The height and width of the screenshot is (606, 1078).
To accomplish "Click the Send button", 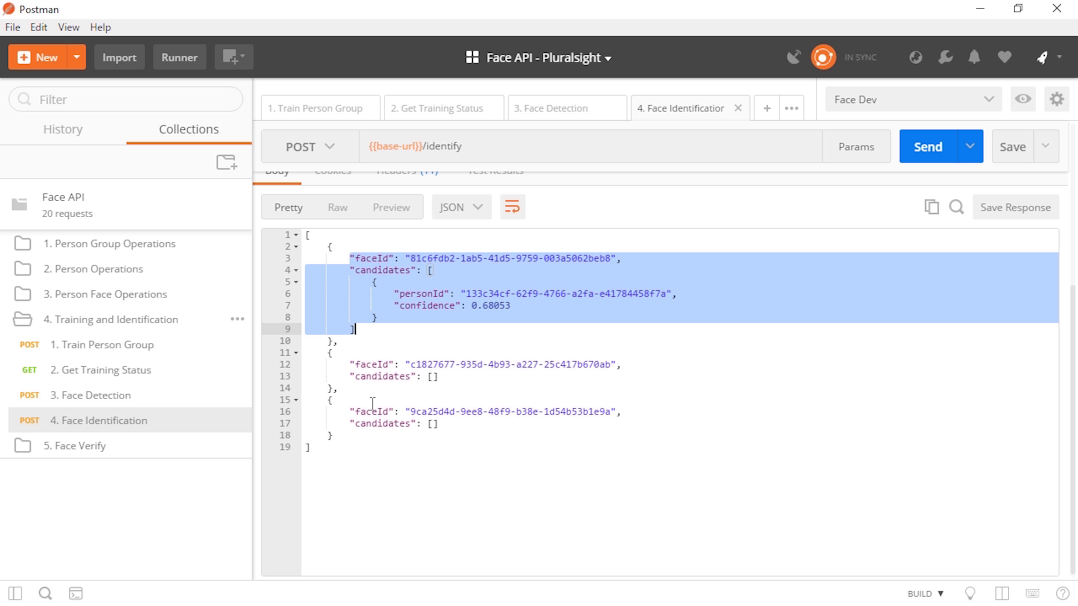I will pyautogui.click(x=927, y=145).
